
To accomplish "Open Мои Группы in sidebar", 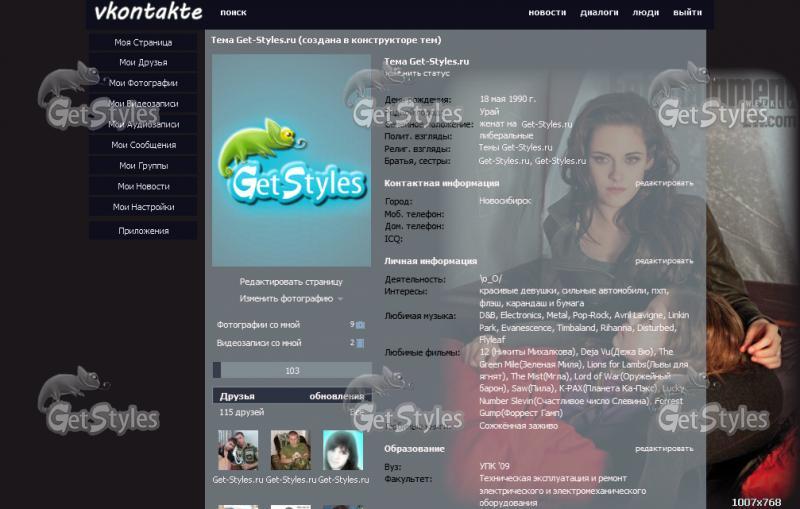I will pos(143,166).
